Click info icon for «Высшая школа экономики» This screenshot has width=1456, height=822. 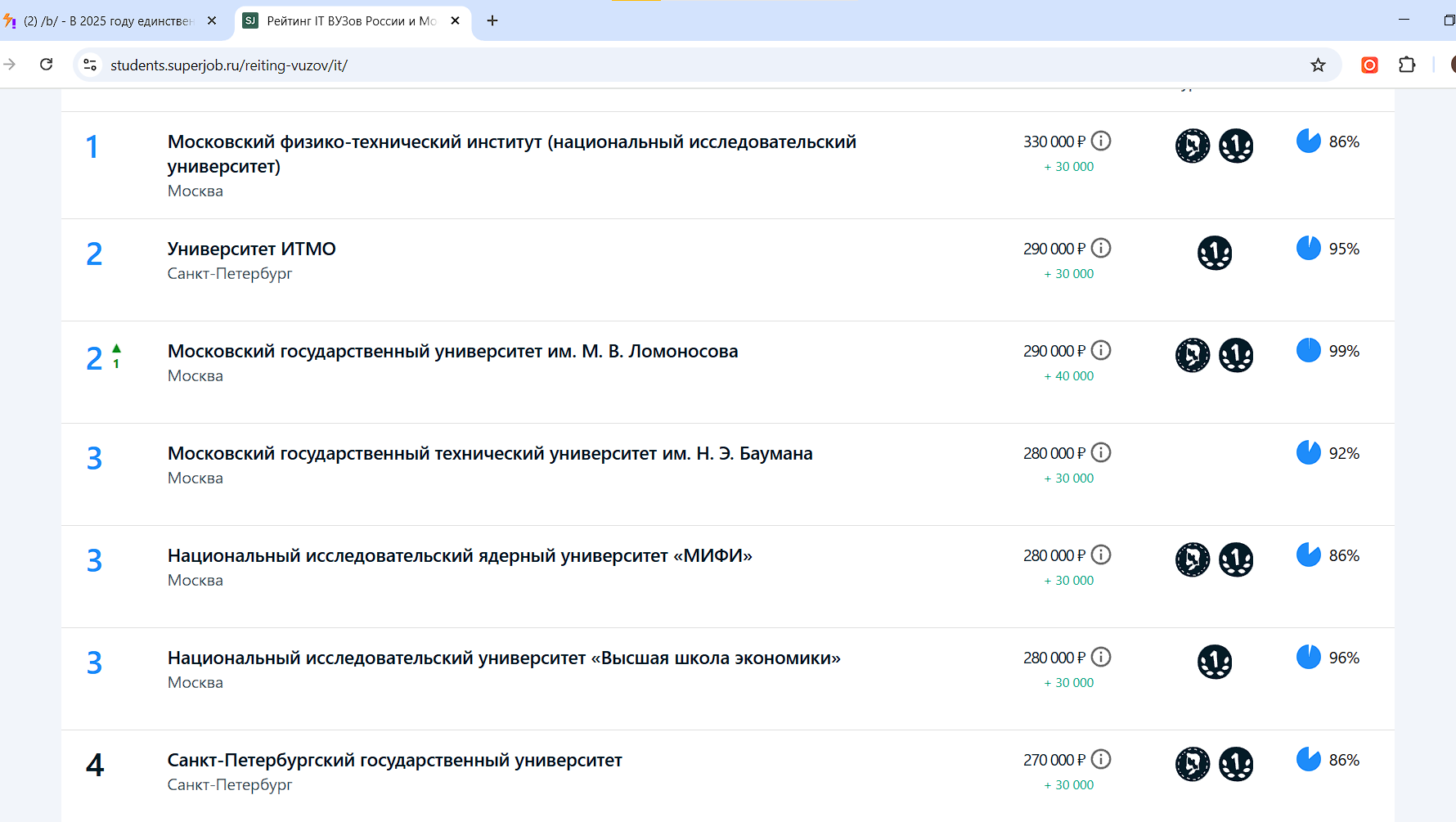click(x=1101, y=657)
